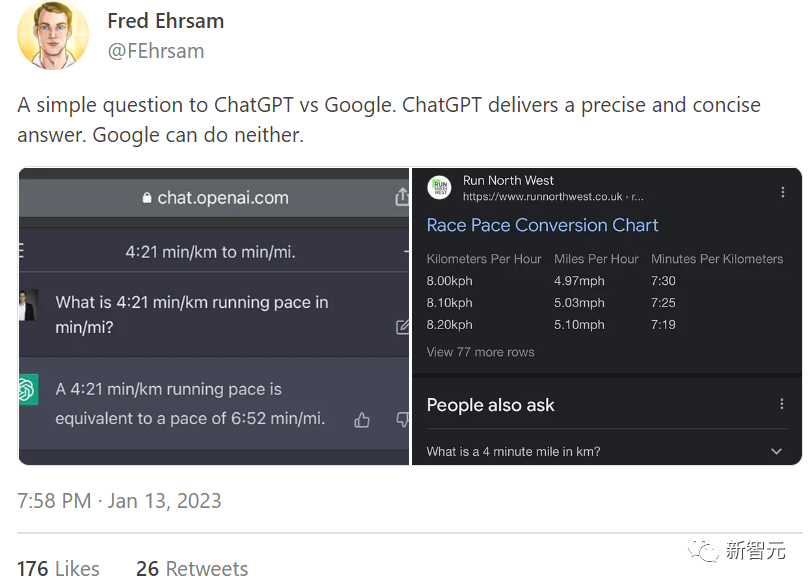The height and width of the screenshot is (586, 812).
Task: View the '26 Retweets' list
Action: pos(191,567)
